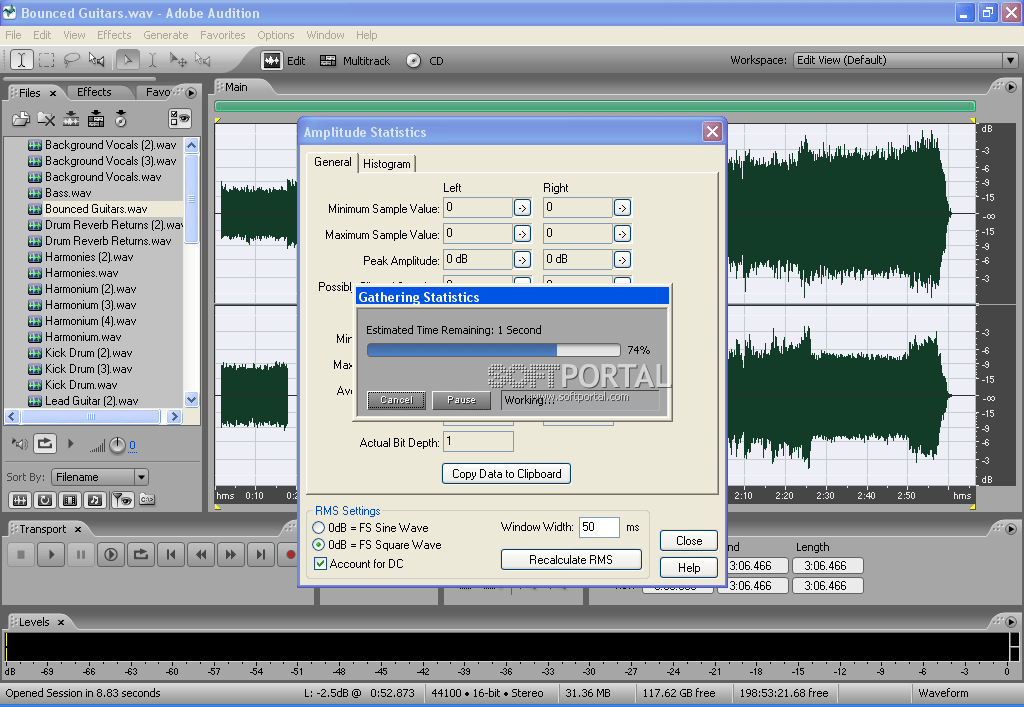Open the Effects menu in menu bar
This screenshot has height=707, width=1024.
coord(114,35)
